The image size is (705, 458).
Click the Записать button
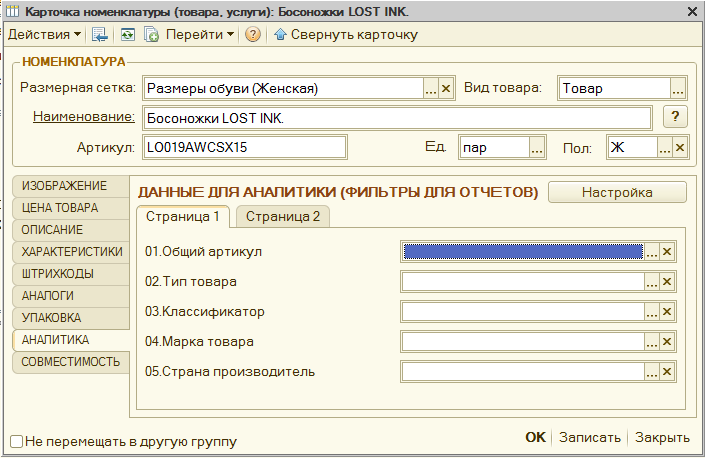pos(589,437)
